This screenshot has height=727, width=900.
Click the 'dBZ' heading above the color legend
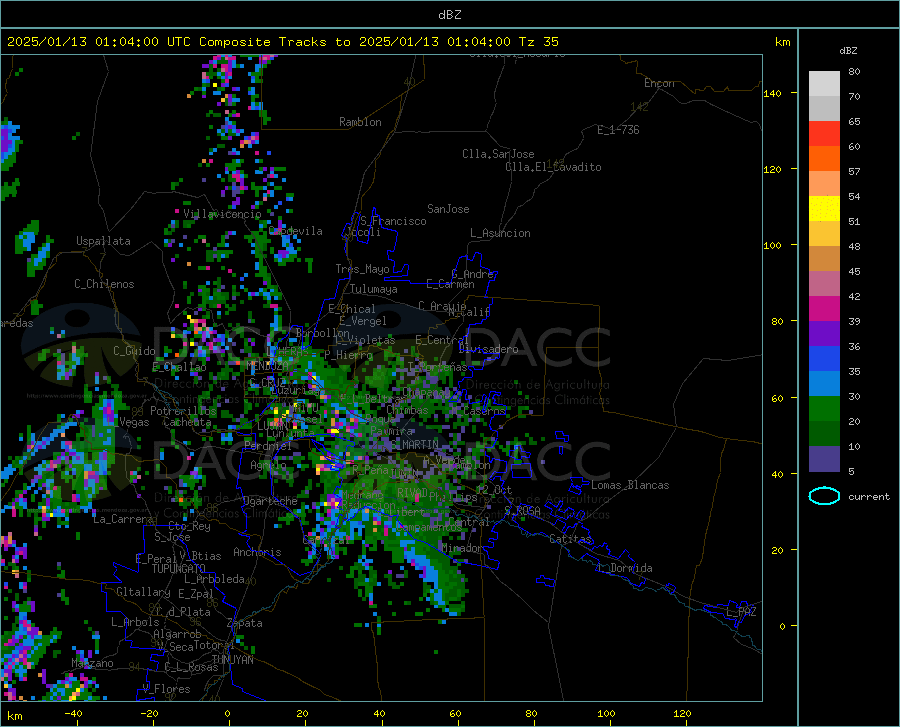click(x=848, y=50)
